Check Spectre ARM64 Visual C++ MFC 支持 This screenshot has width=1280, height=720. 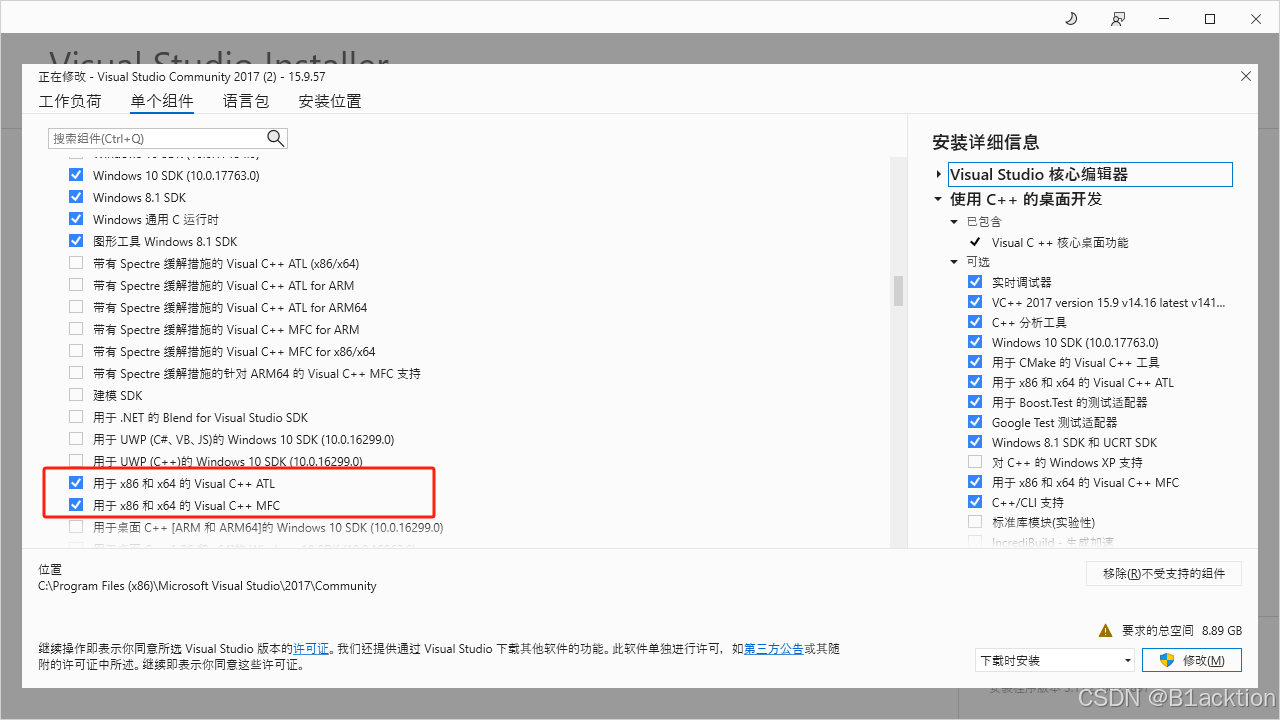click(76, 373)
